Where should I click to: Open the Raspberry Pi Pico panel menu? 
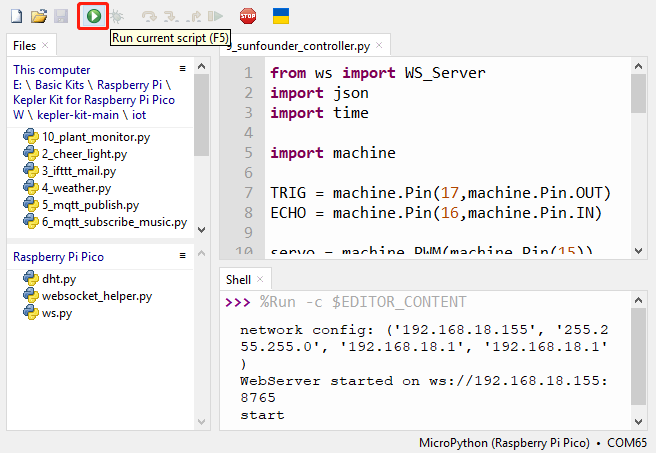click(x=182, y=256)
